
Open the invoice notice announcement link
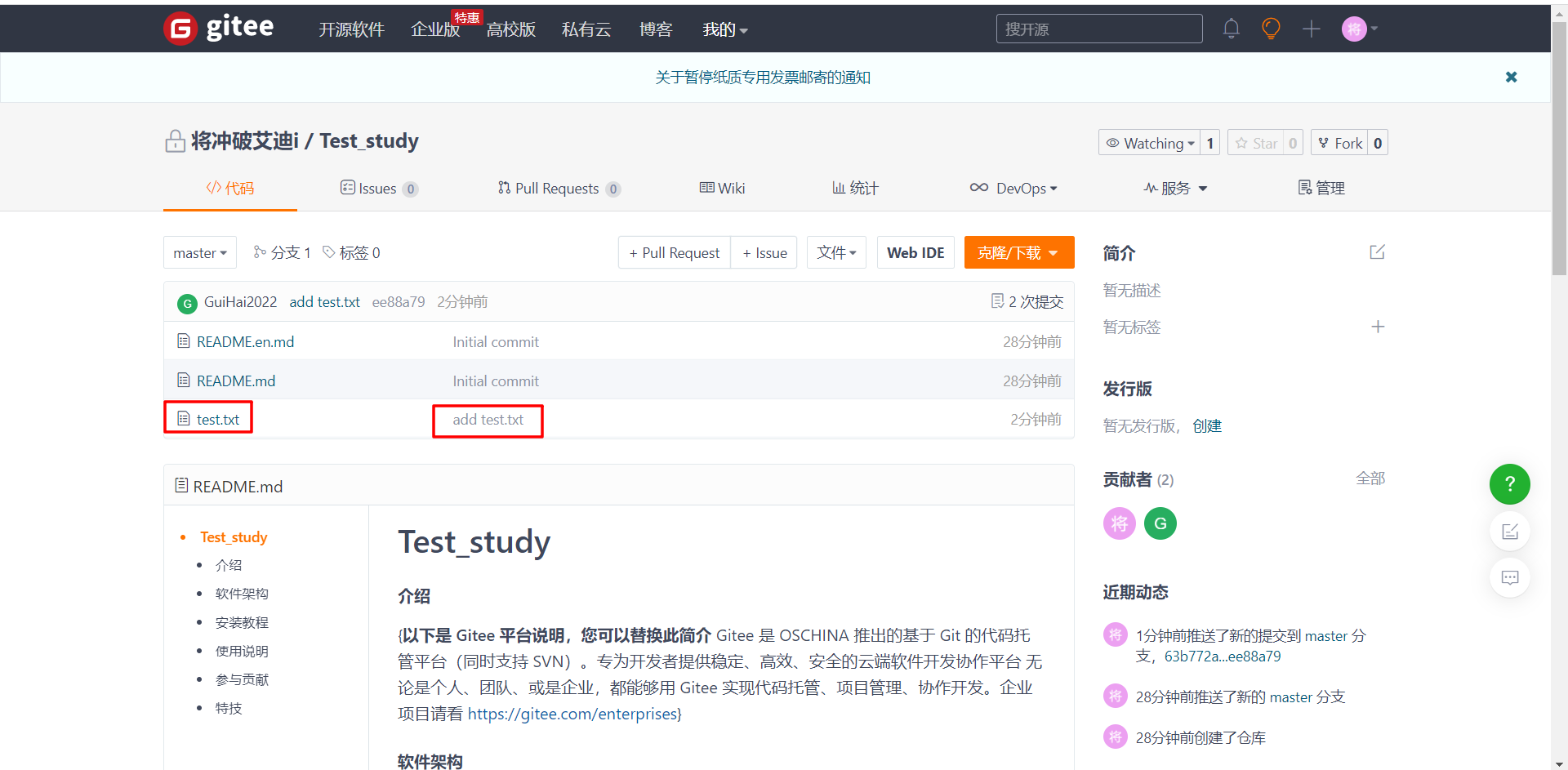(x=763, y=77)
